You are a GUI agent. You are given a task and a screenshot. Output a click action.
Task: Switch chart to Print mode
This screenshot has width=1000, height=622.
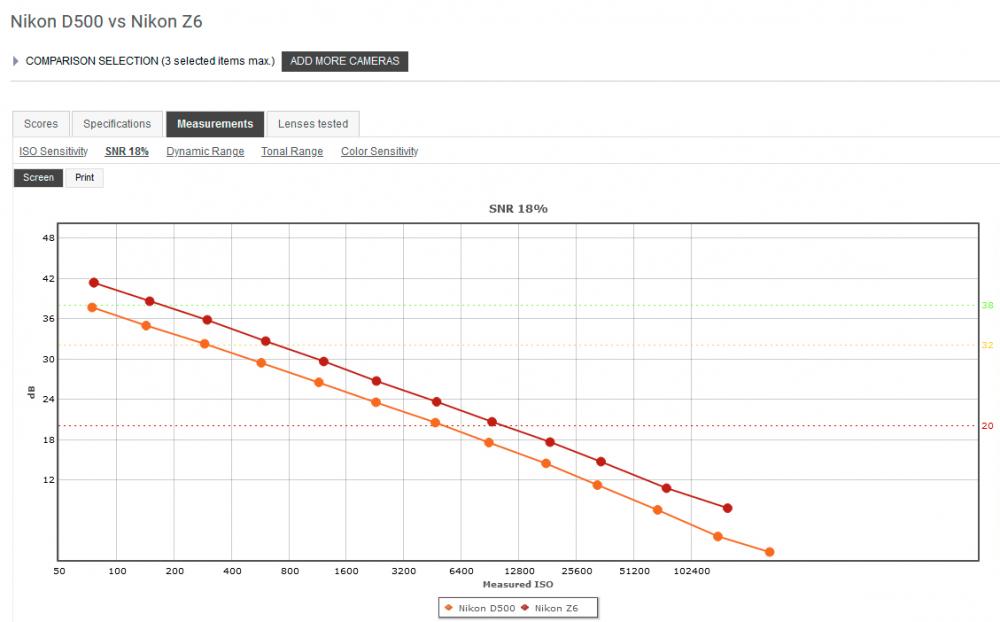coord(84,177)
